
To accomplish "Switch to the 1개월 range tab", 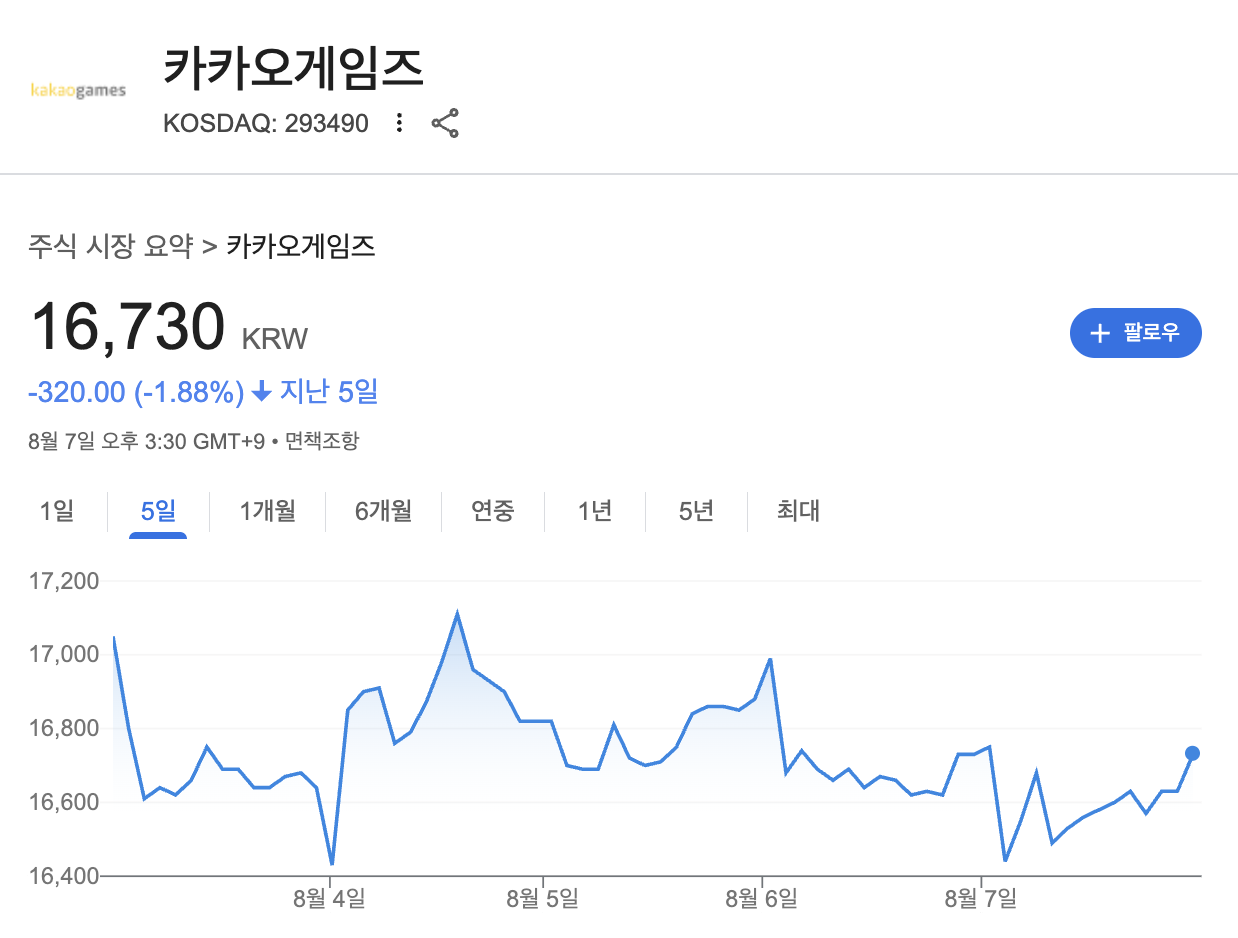I will click(x=267, y=511).
